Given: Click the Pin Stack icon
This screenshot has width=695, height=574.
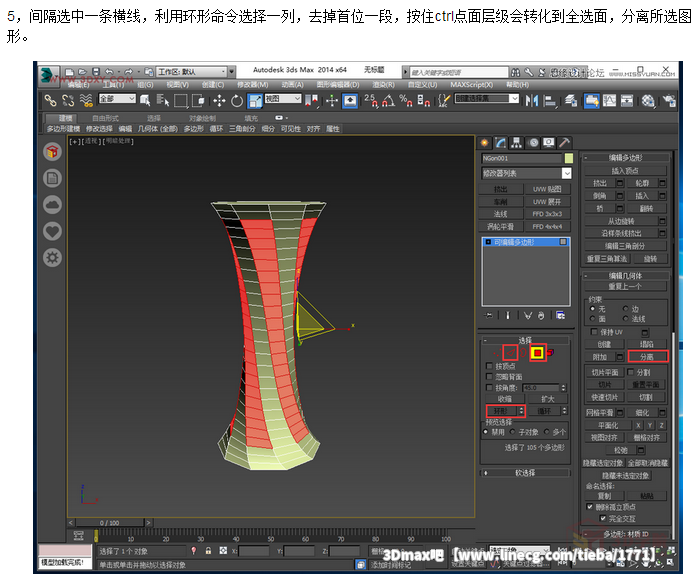Looking at the screenshot, I should coord(488,316).
